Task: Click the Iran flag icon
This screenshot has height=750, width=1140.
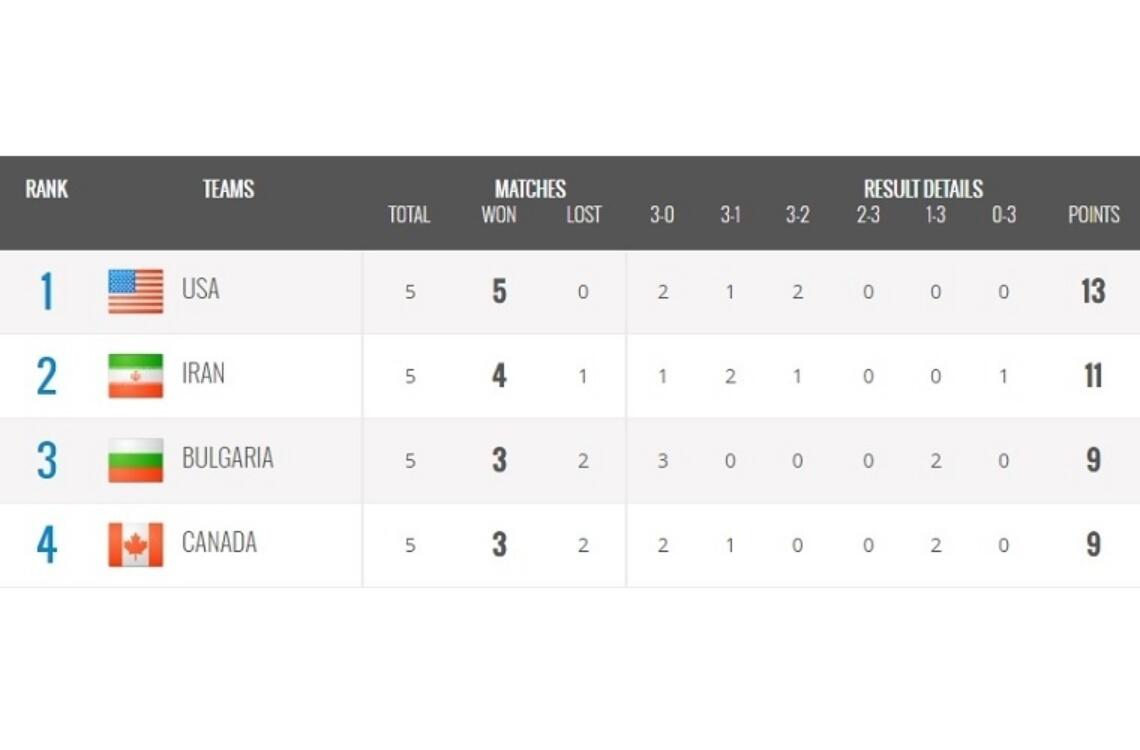Action: (135, 376)
